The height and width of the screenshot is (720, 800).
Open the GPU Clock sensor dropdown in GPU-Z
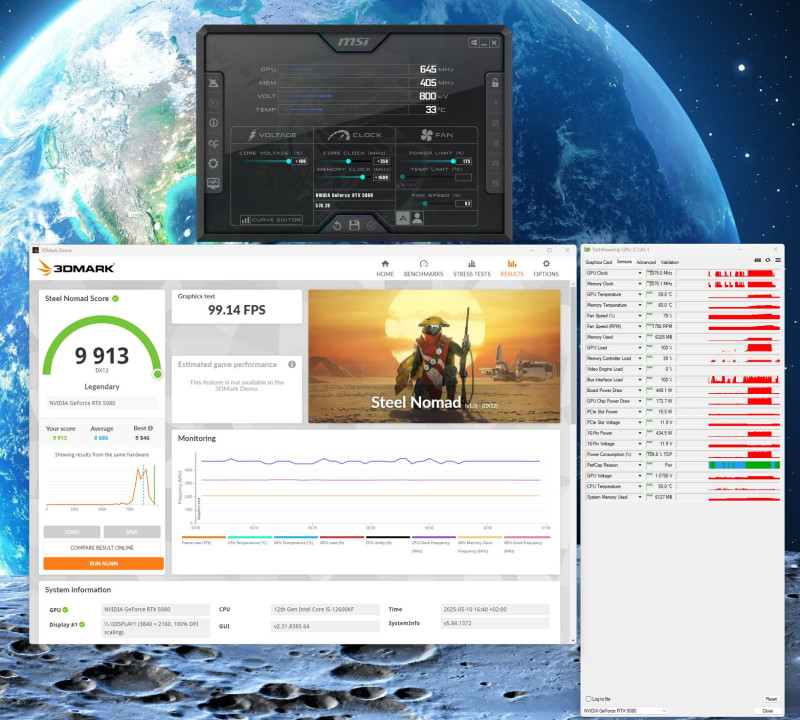pyautogui.click(x=640, y=274)
